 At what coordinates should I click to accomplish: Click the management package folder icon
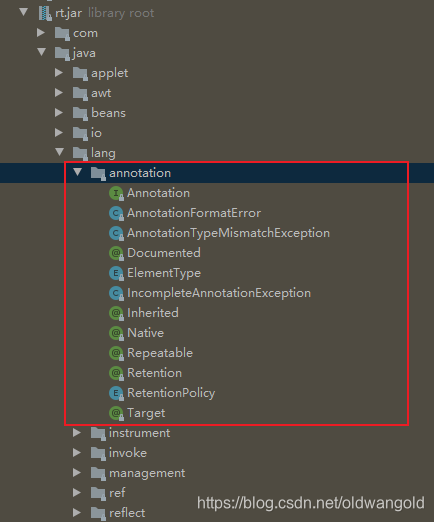coord(98,473)
